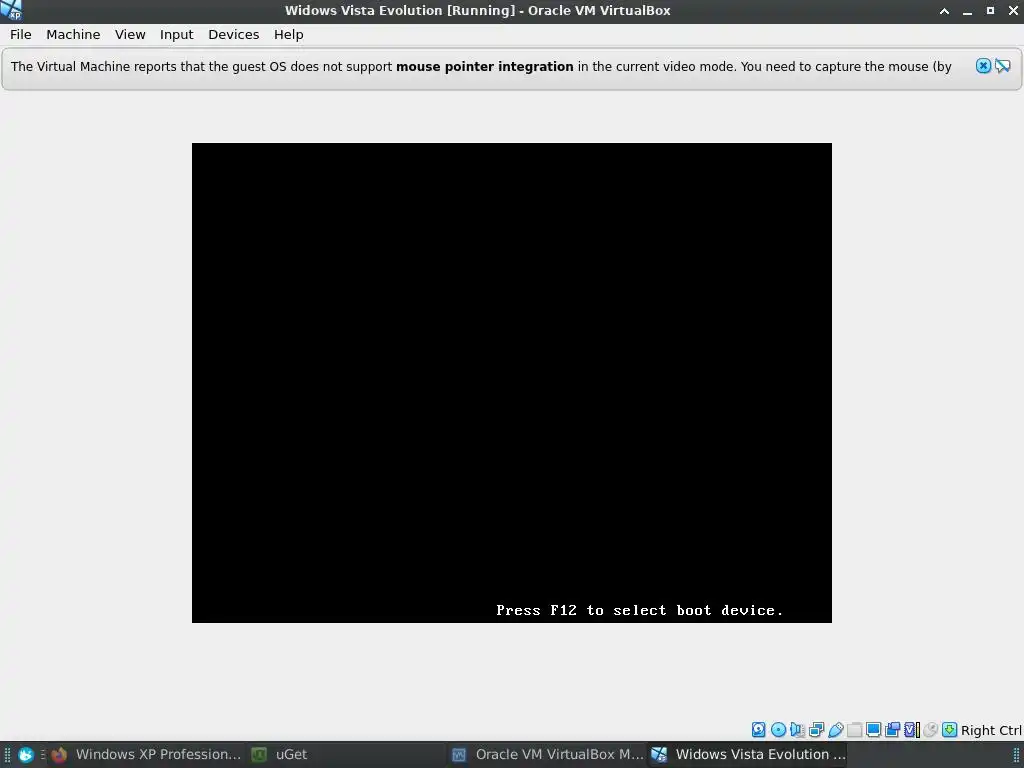
Task: Open the File menu
Action: pyautogui.click(x=20, y=35)
